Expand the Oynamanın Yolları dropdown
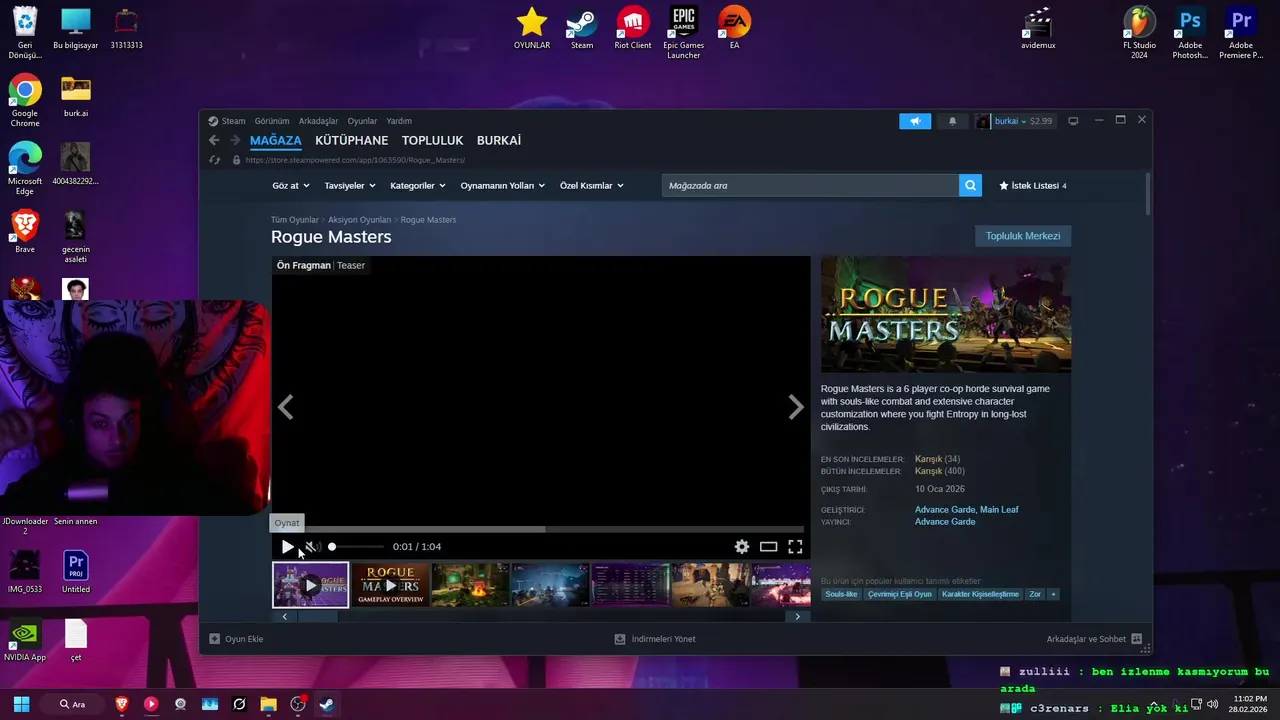This screenshot has width=1280, height=720. tap(503, 186)
